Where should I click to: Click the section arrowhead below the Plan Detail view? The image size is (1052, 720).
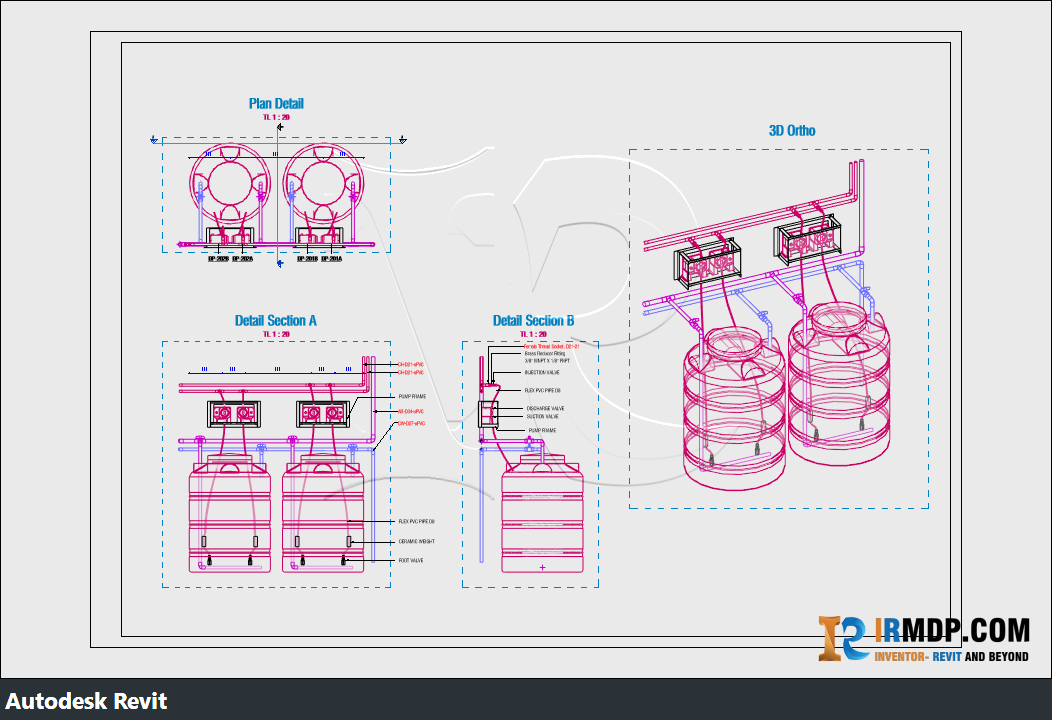(x=280, y=264)
